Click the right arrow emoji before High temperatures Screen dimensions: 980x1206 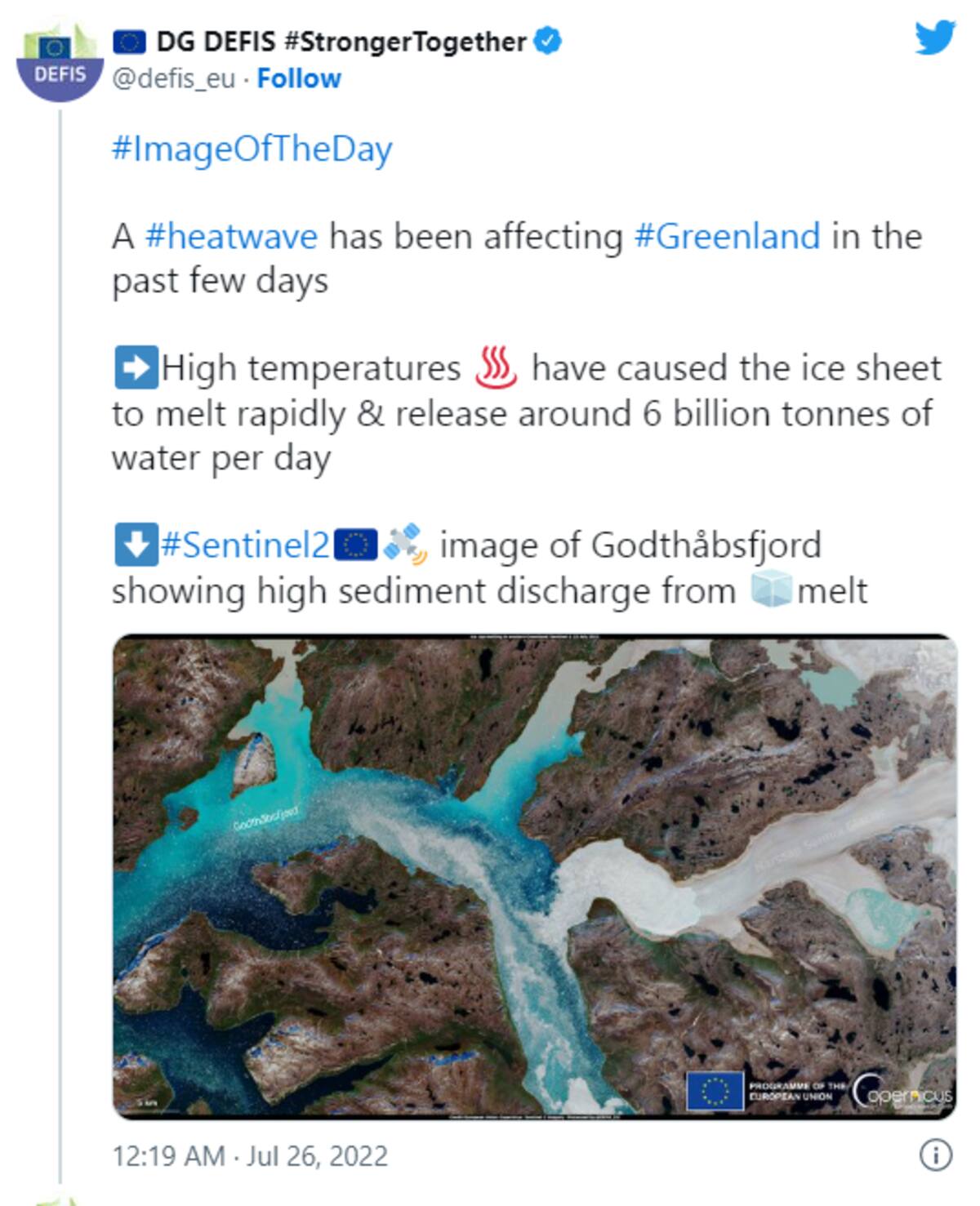(136, 368)
